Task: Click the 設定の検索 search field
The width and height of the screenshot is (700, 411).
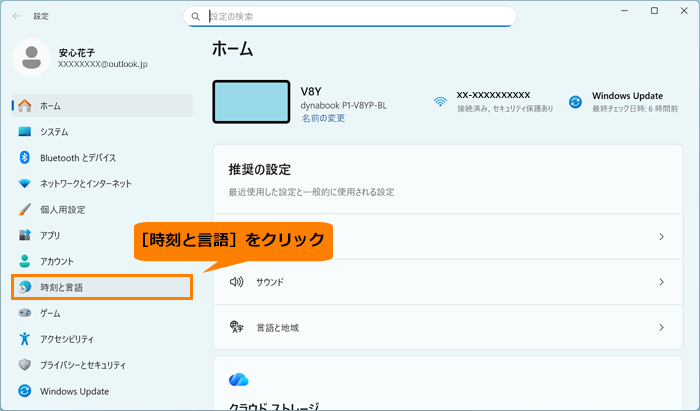Action: tap(350, 17)
